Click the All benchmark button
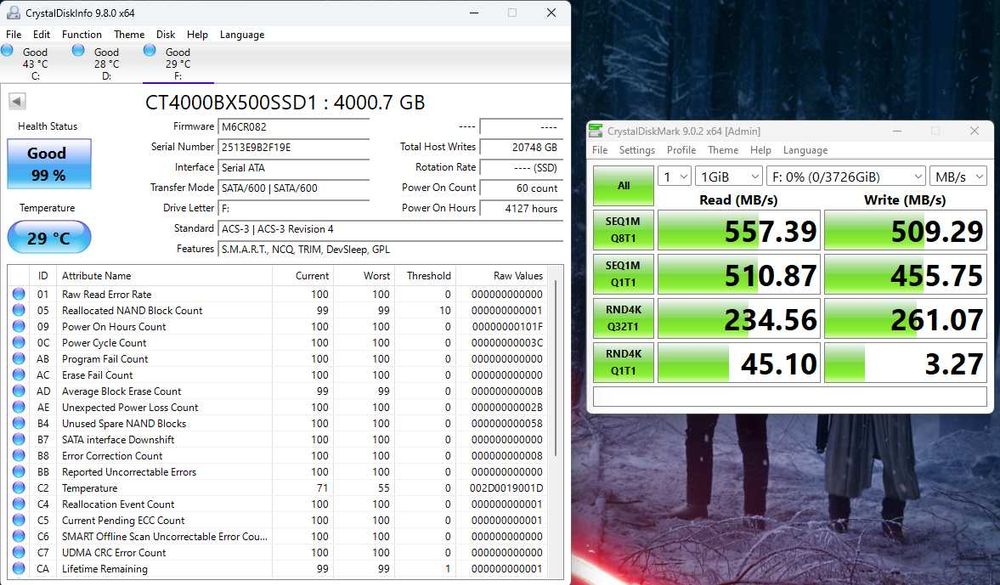 [623, 186]
